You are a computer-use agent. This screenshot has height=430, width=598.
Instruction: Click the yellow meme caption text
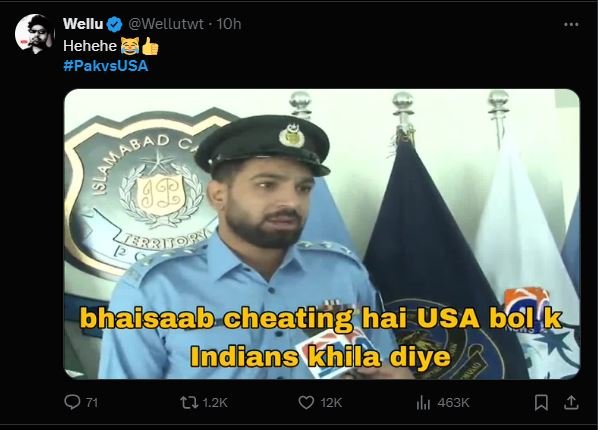(321, 337)
